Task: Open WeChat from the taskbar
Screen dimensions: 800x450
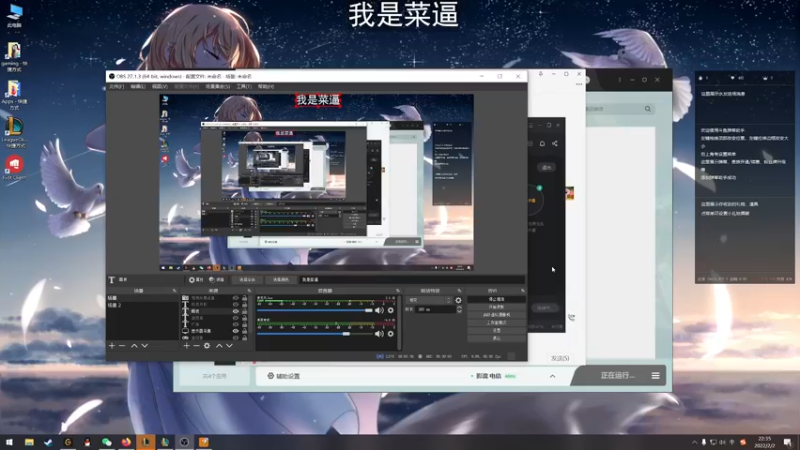Action: [107, 442]
